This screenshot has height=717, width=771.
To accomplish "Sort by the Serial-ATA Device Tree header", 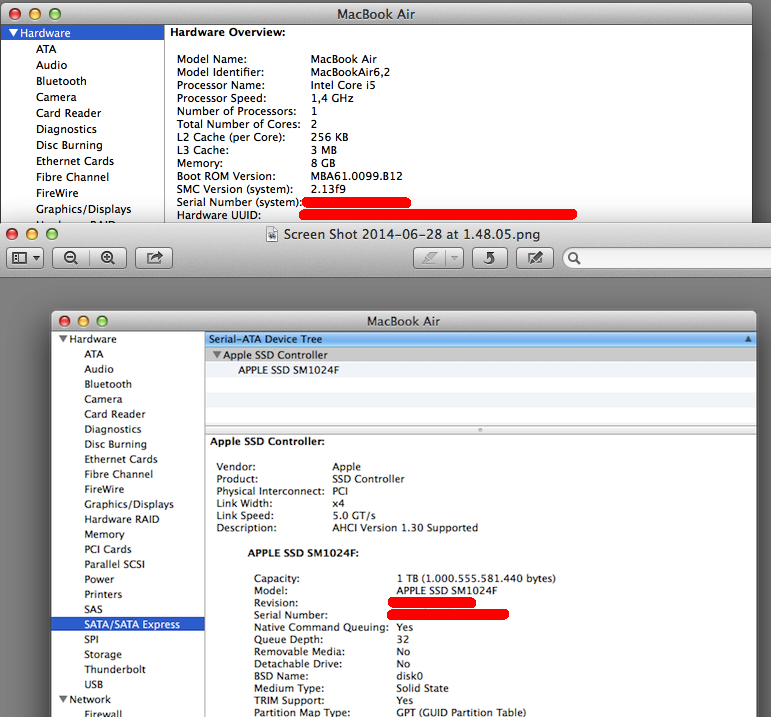I will 480,339.
